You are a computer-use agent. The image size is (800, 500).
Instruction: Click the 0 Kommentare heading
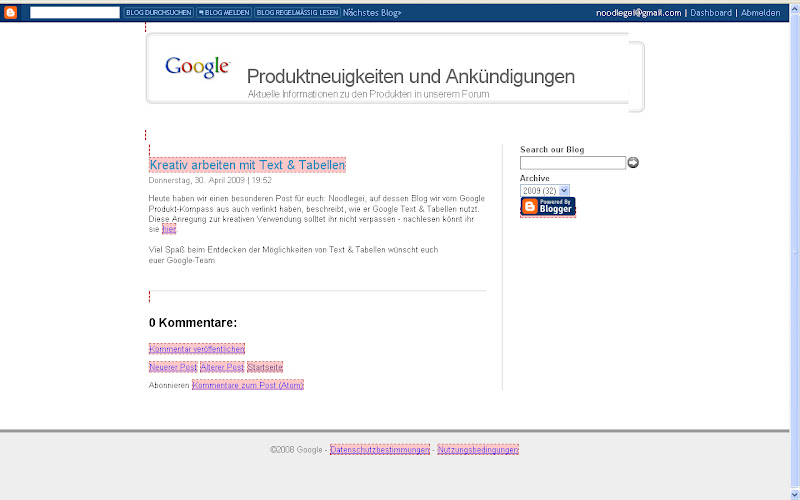click(x=193, y=322)
